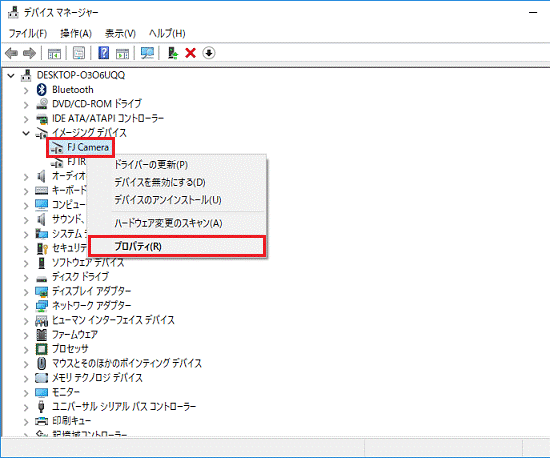Select マウスとそのほかのポインティング デバイス row
The height and width of the screenshot is (458, 550).
click(127, 363)
